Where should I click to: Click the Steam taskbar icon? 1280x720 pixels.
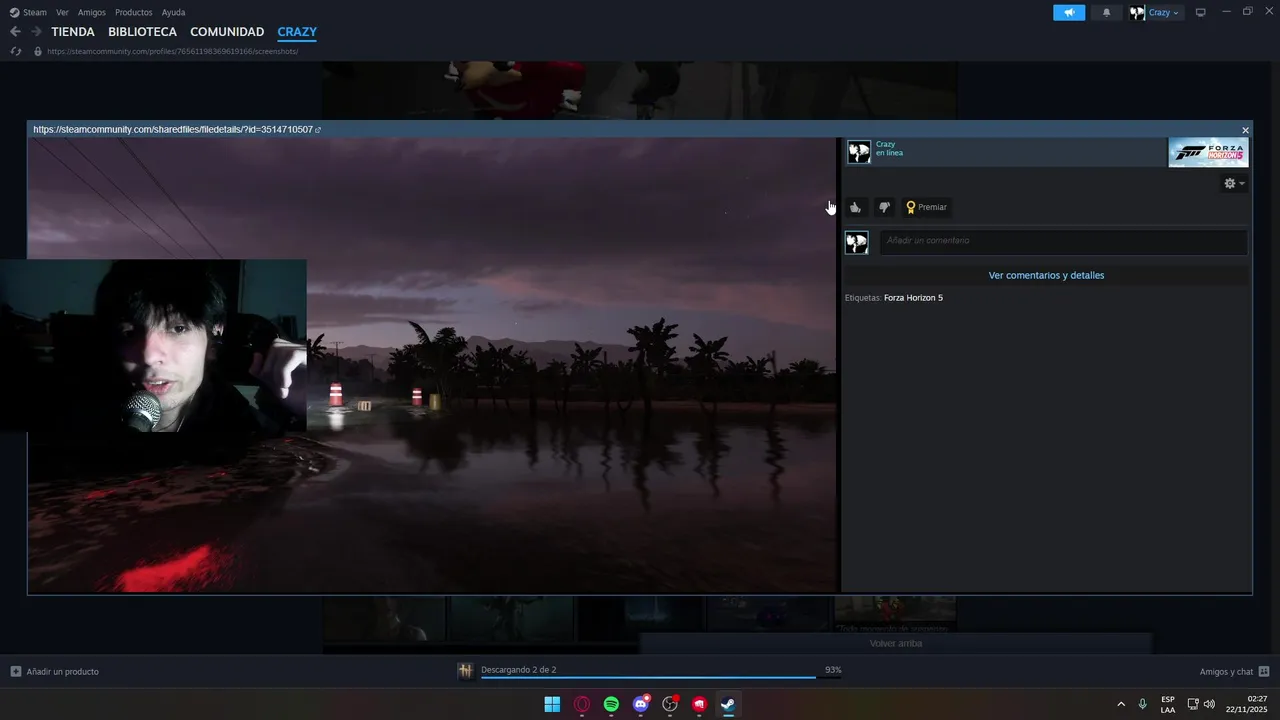coord(728,704)
